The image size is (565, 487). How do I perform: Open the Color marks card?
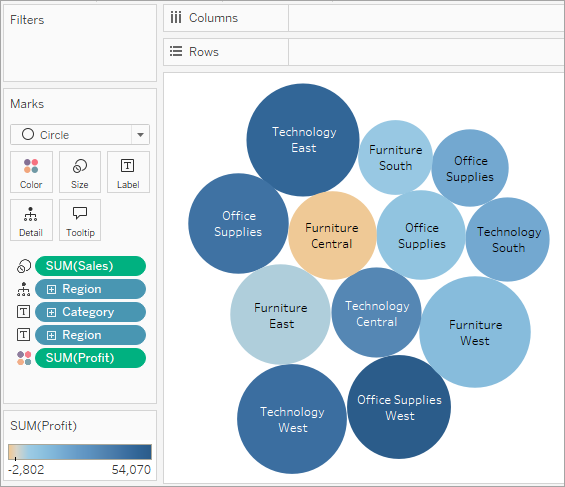pyautogui.click(x=31, y=172)
